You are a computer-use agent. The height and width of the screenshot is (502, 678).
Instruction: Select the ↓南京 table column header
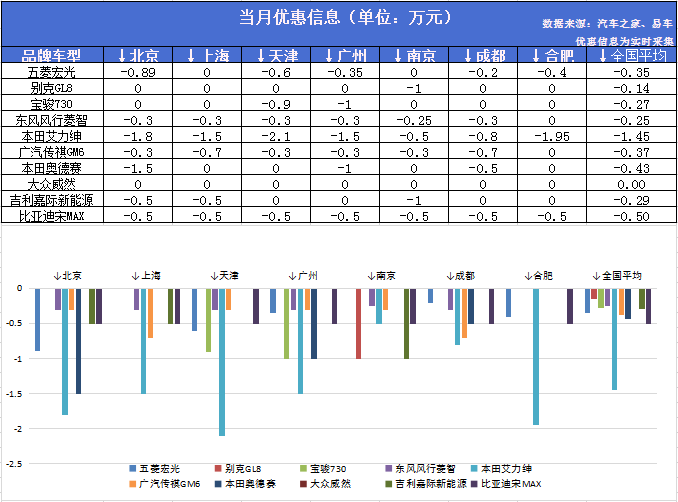(x=414, y=55)
